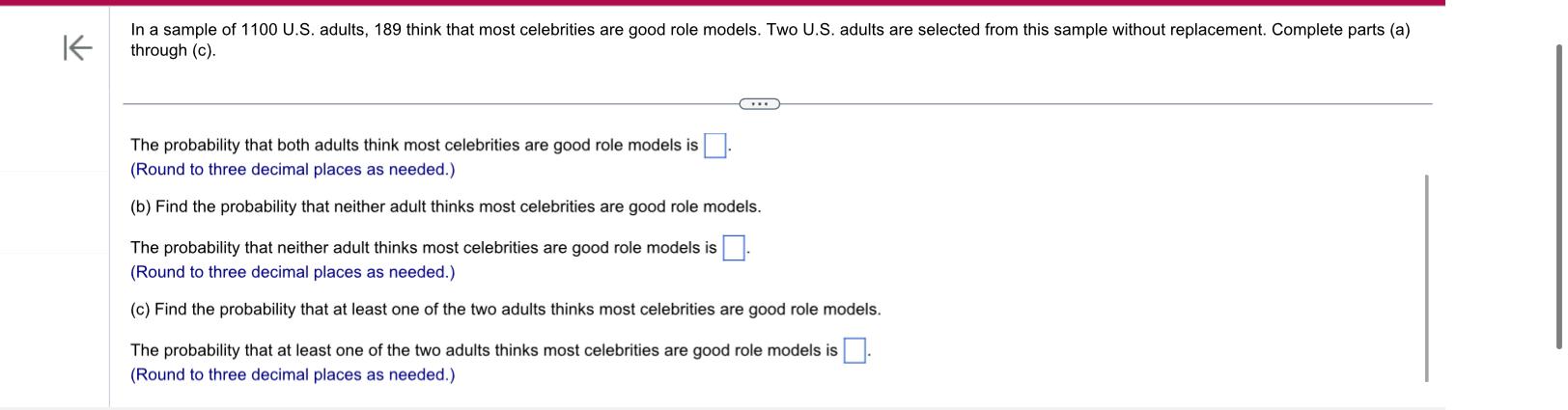Select the part (c) instruction text
Screen dimensions: 1568x410
505,310
